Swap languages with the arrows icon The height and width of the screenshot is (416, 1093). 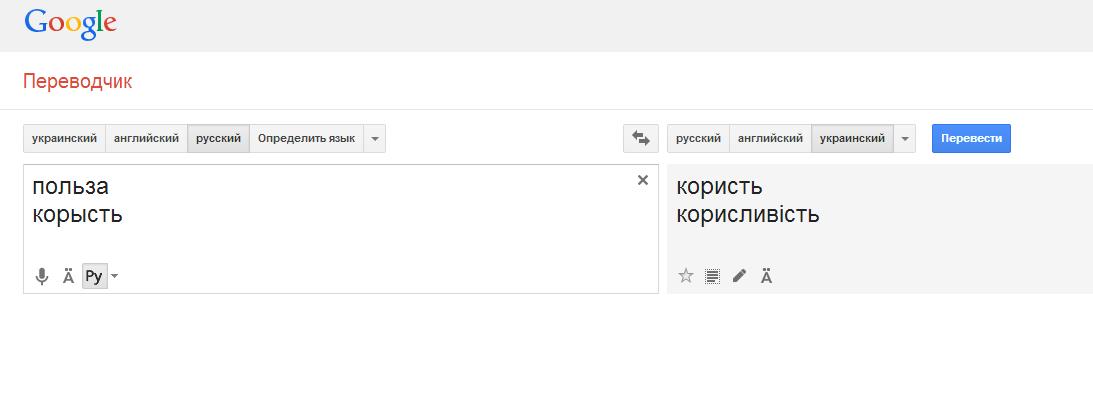(x=640, y=138)
